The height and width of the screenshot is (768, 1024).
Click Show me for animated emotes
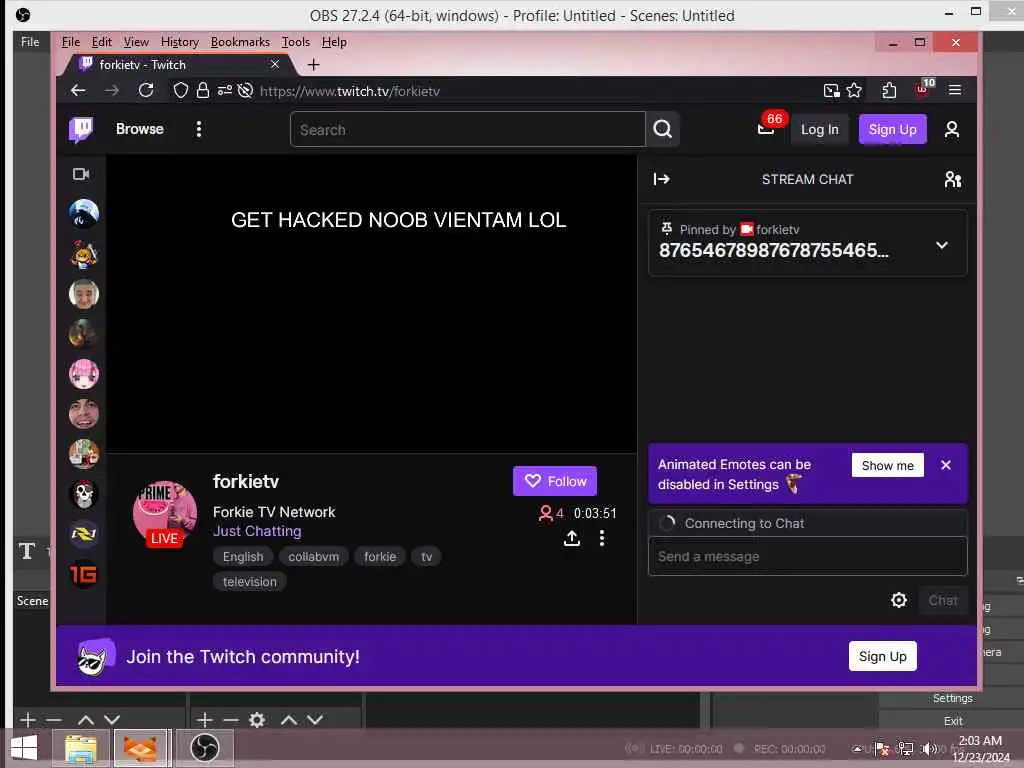(x=887, y=465)
